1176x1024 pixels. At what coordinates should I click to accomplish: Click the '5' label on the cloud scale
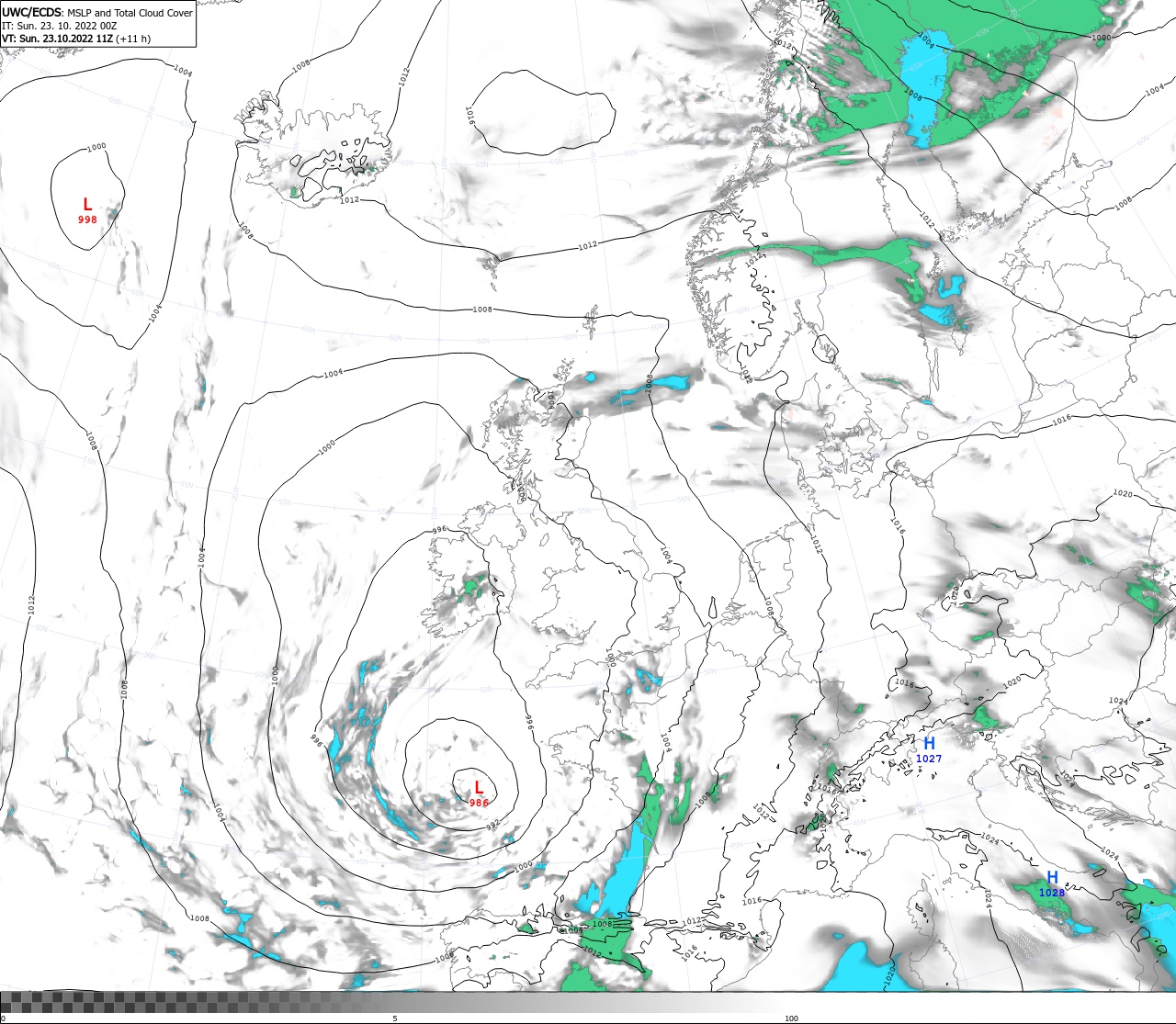point(395,1018)
